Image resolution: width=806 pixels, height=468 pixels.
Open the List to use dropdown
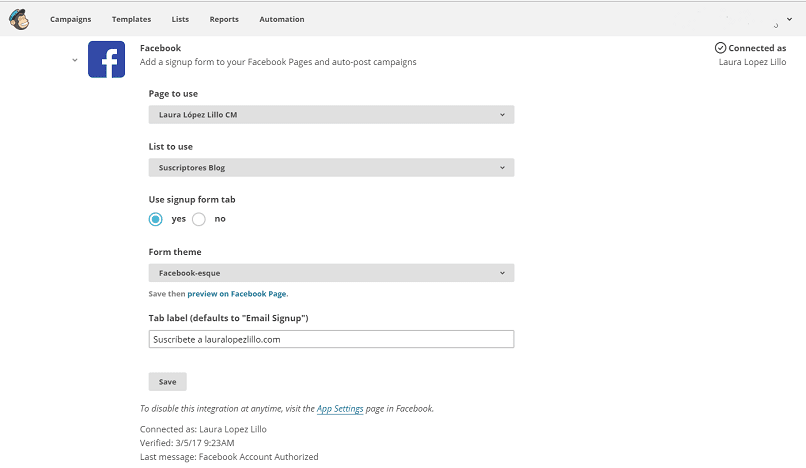(331, 168)
